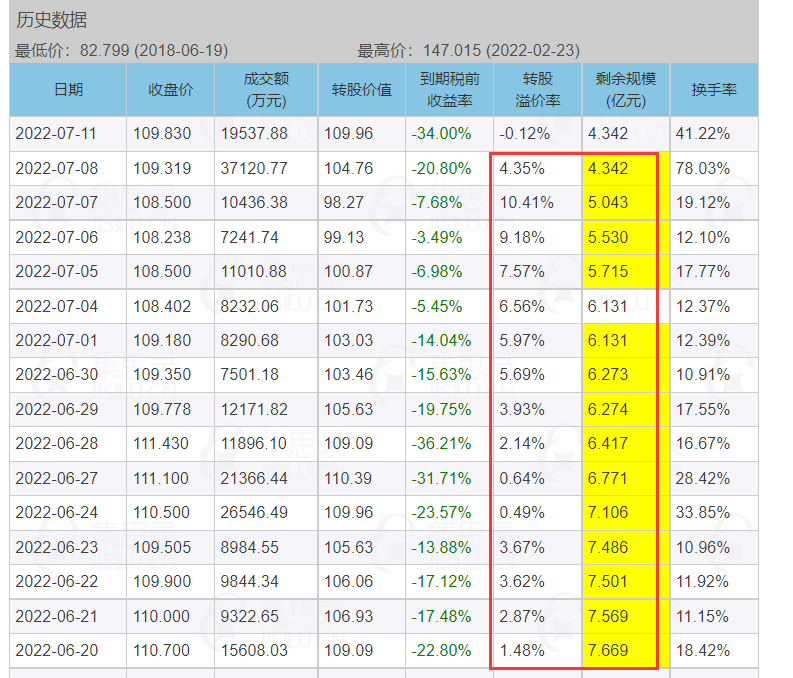Click the 换手率 column header

tap(714, 90)
